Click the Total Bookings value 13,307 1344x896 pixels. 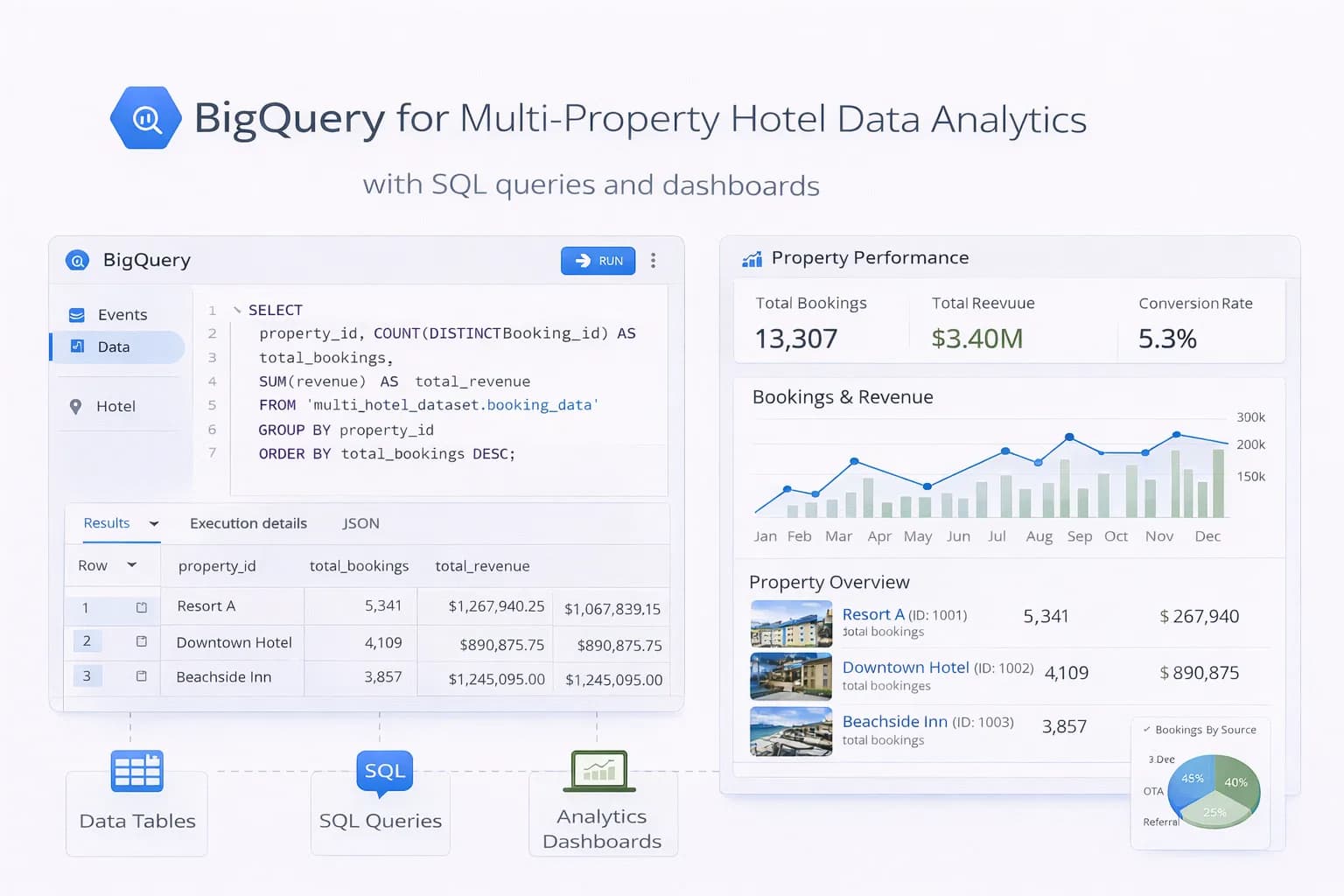coord(796,339)
